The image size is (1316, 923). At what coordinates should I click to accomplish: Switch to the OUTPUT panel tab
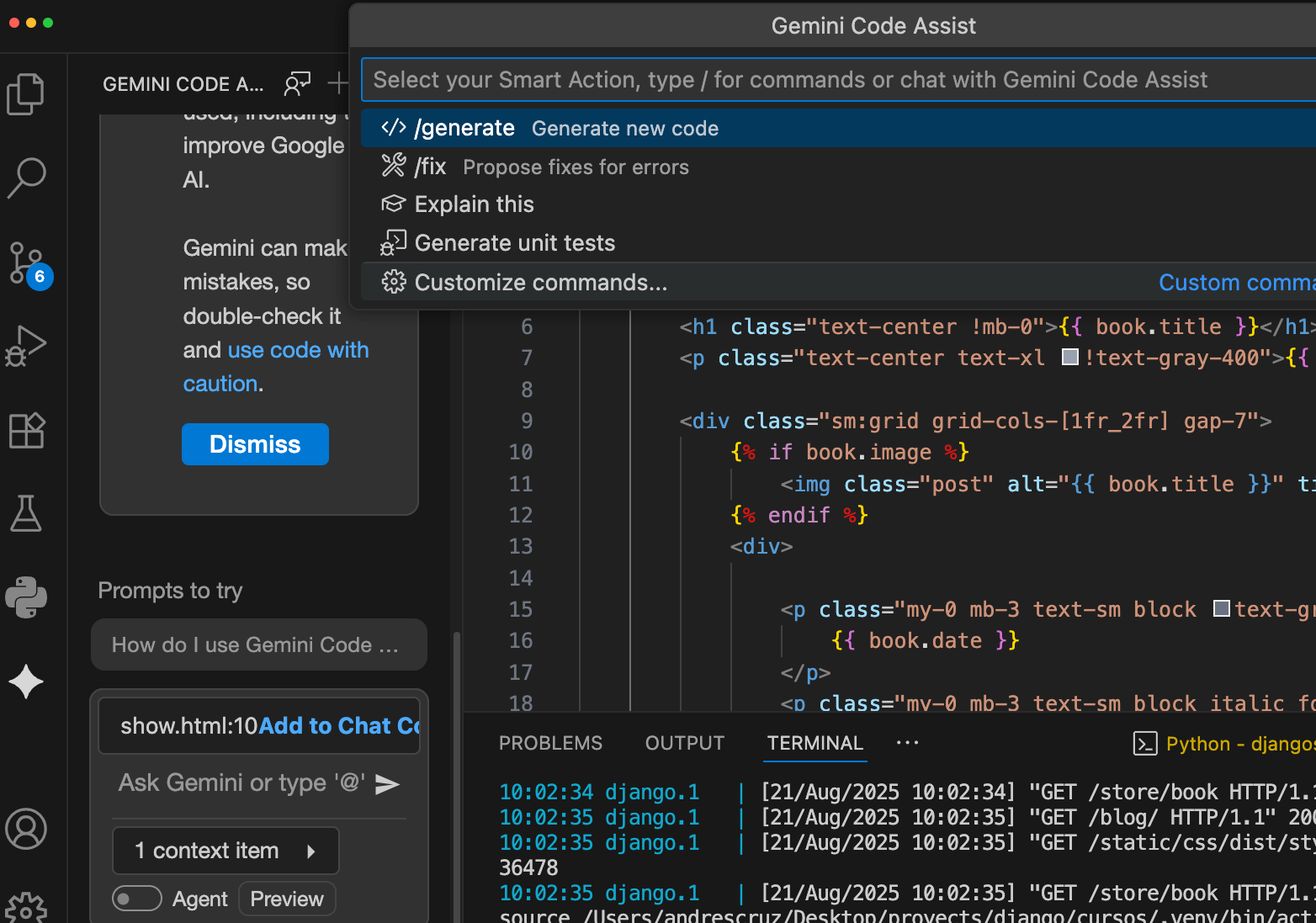pyautogui.click(x=685, y=743)
